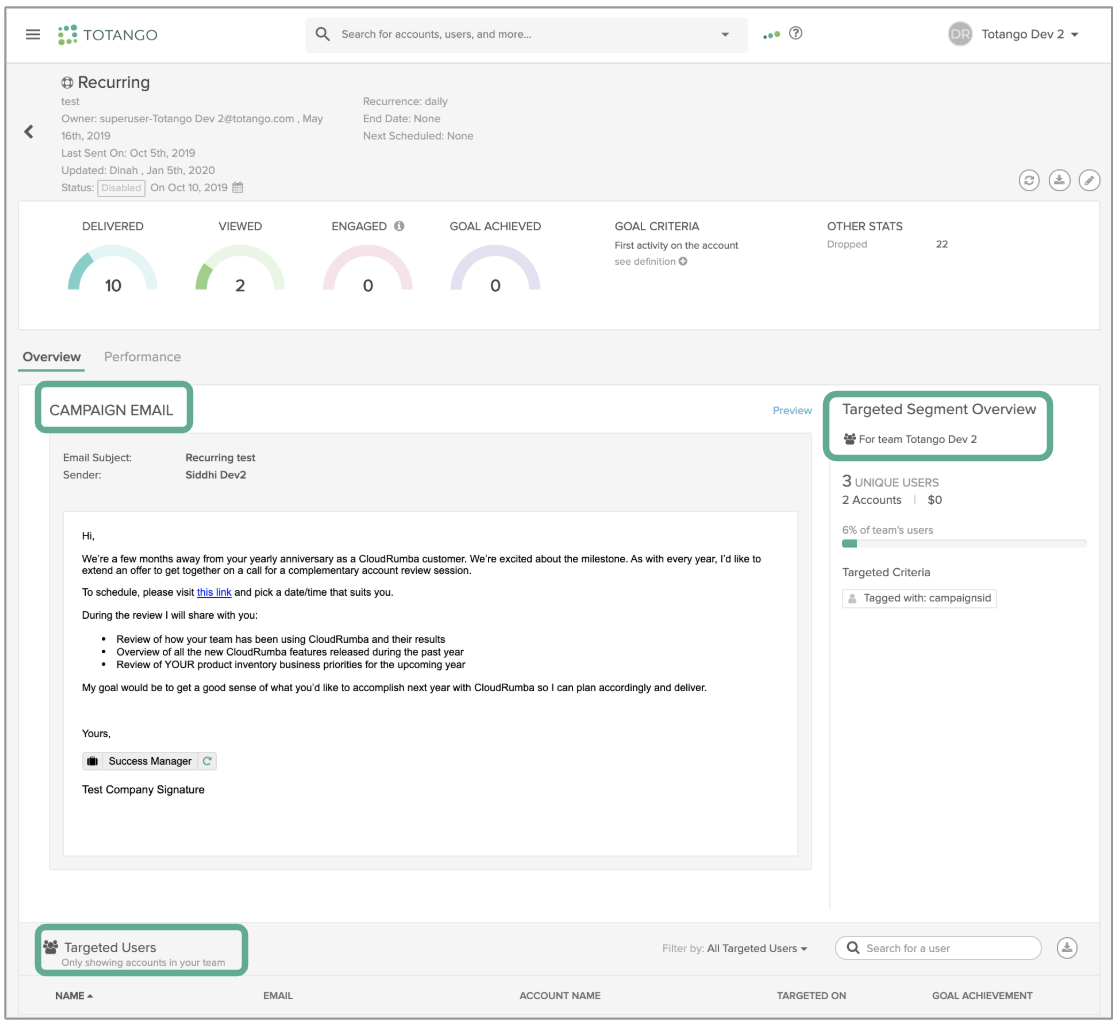Image resolution: width=1120 pixels, height=1026 pixels.
Task: Click the Preview link
Action: pos(792,410)
